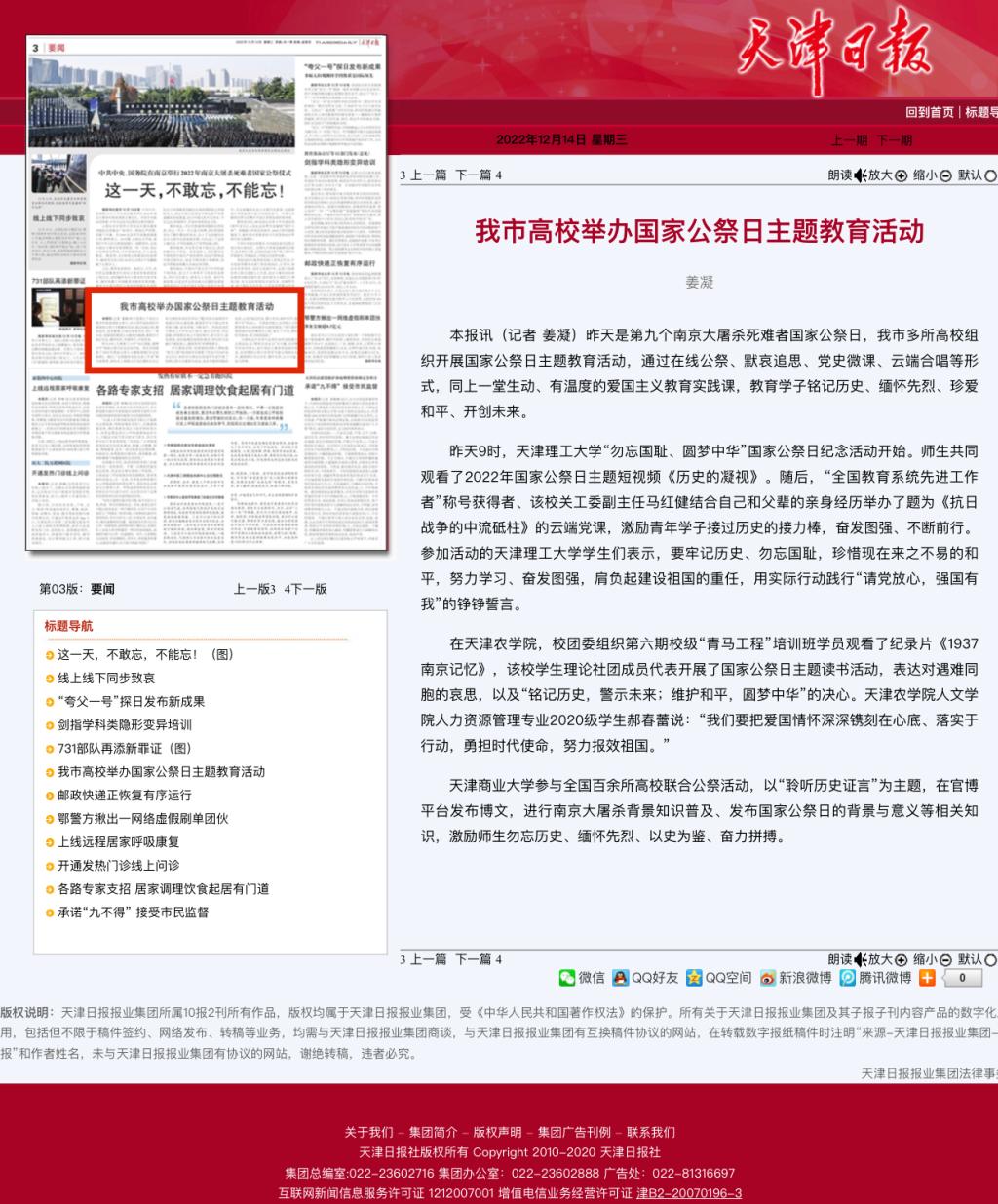This screenshot has width=998, height=1204.
Task: Click the top 放大 zoom-in plus icon
Action: pyautogui.click(x=902, y=175)
